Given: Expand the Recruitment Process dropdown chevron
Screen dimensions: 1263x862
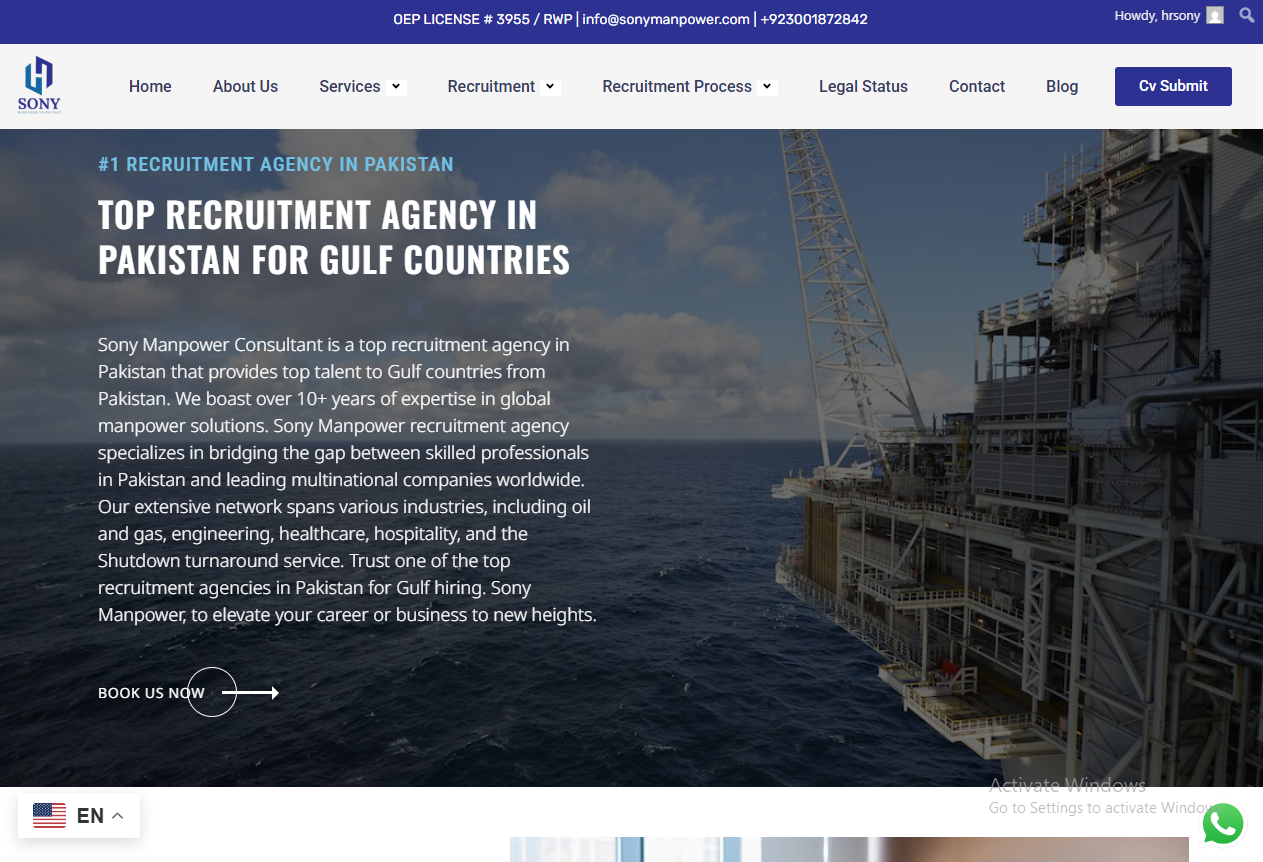Looking at the screenshot, I should tap(767, 87).
